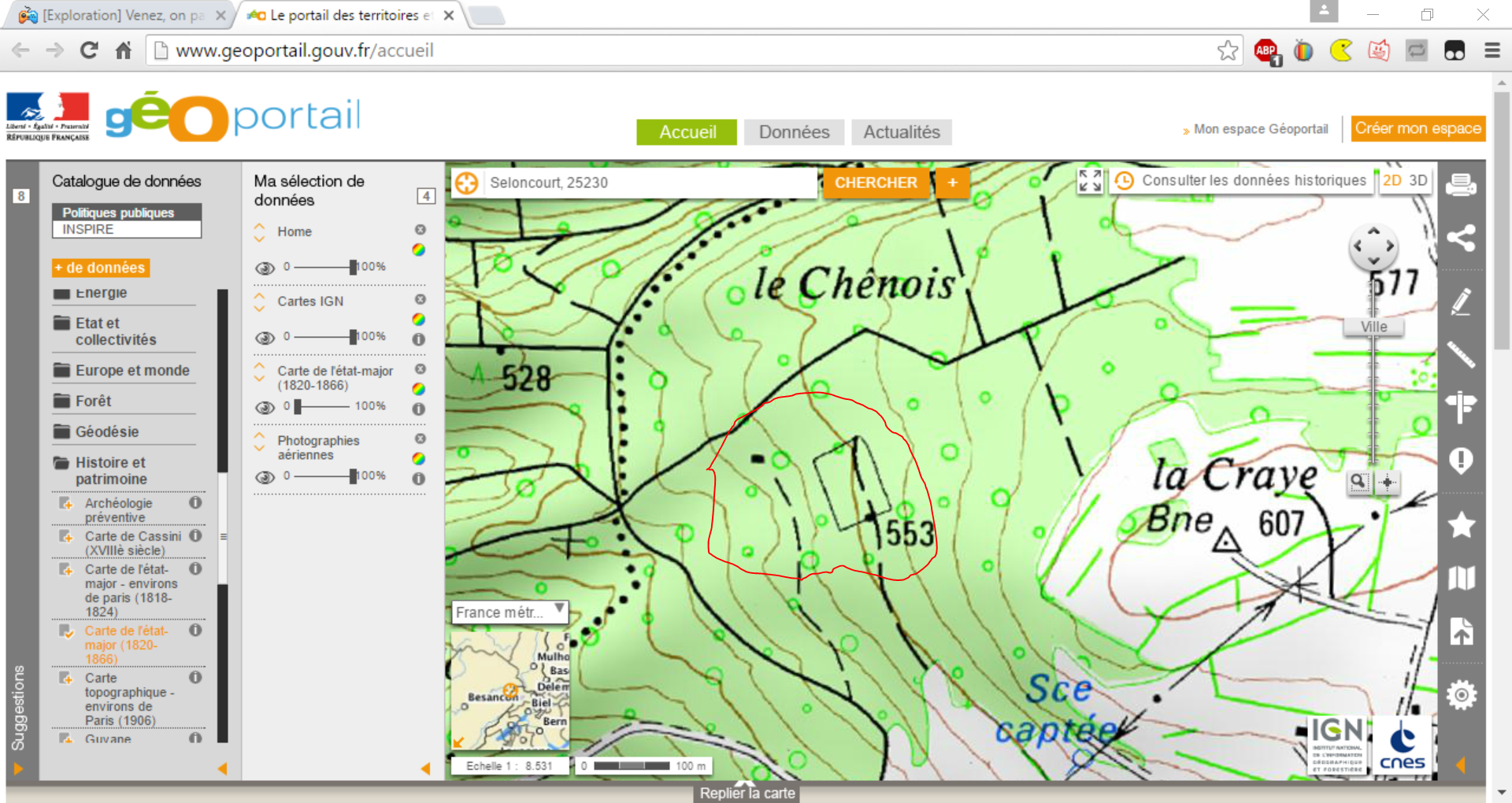The width and height of the screenshot is (1512, 803).
Task: Collapse the Catalogue de données panel
Action: [x=222, y=768]
